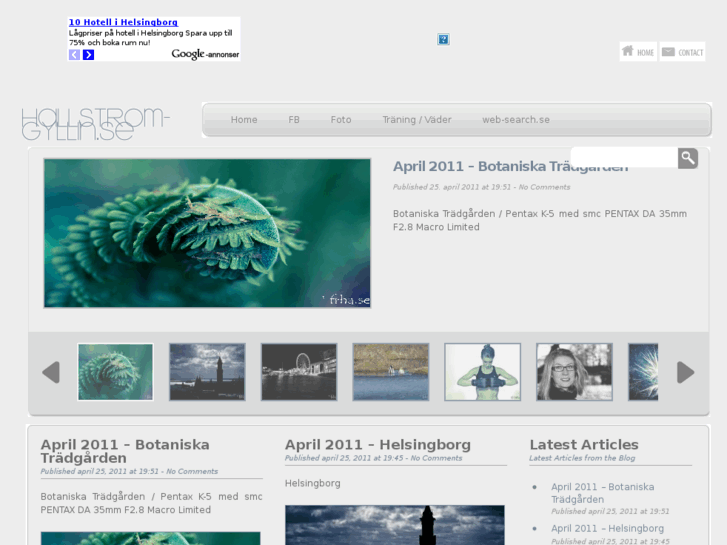Open the Home navigation item
This screenshot has width=727, height=545.
pos(244,120)
